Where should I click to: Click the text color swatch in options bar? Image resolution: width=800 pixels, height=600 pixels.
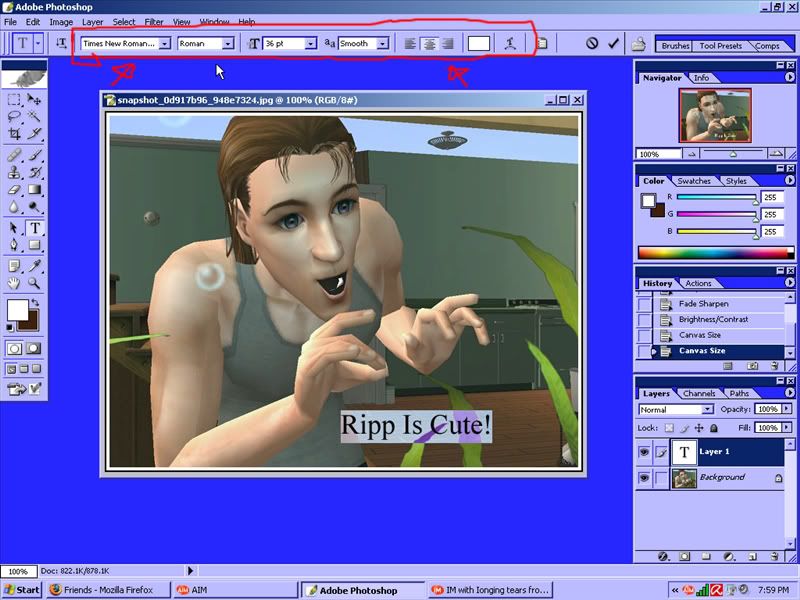point(479,44)
